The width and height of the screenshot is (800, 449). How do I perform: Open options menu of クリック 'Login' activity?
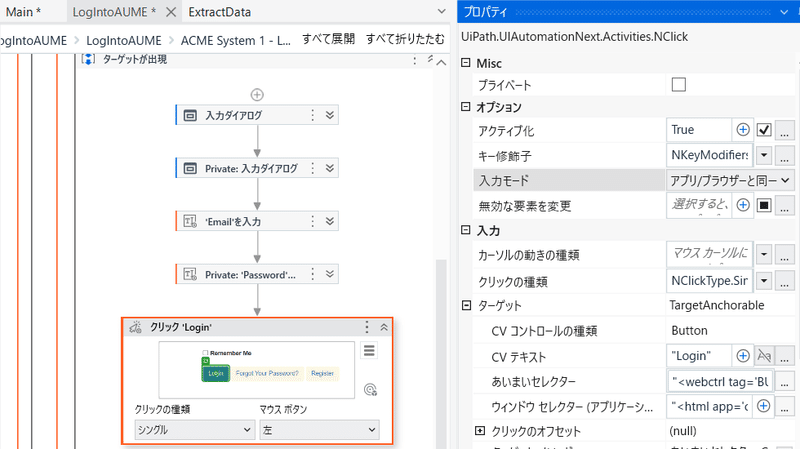pyautogui.click(x=367, y=327)
